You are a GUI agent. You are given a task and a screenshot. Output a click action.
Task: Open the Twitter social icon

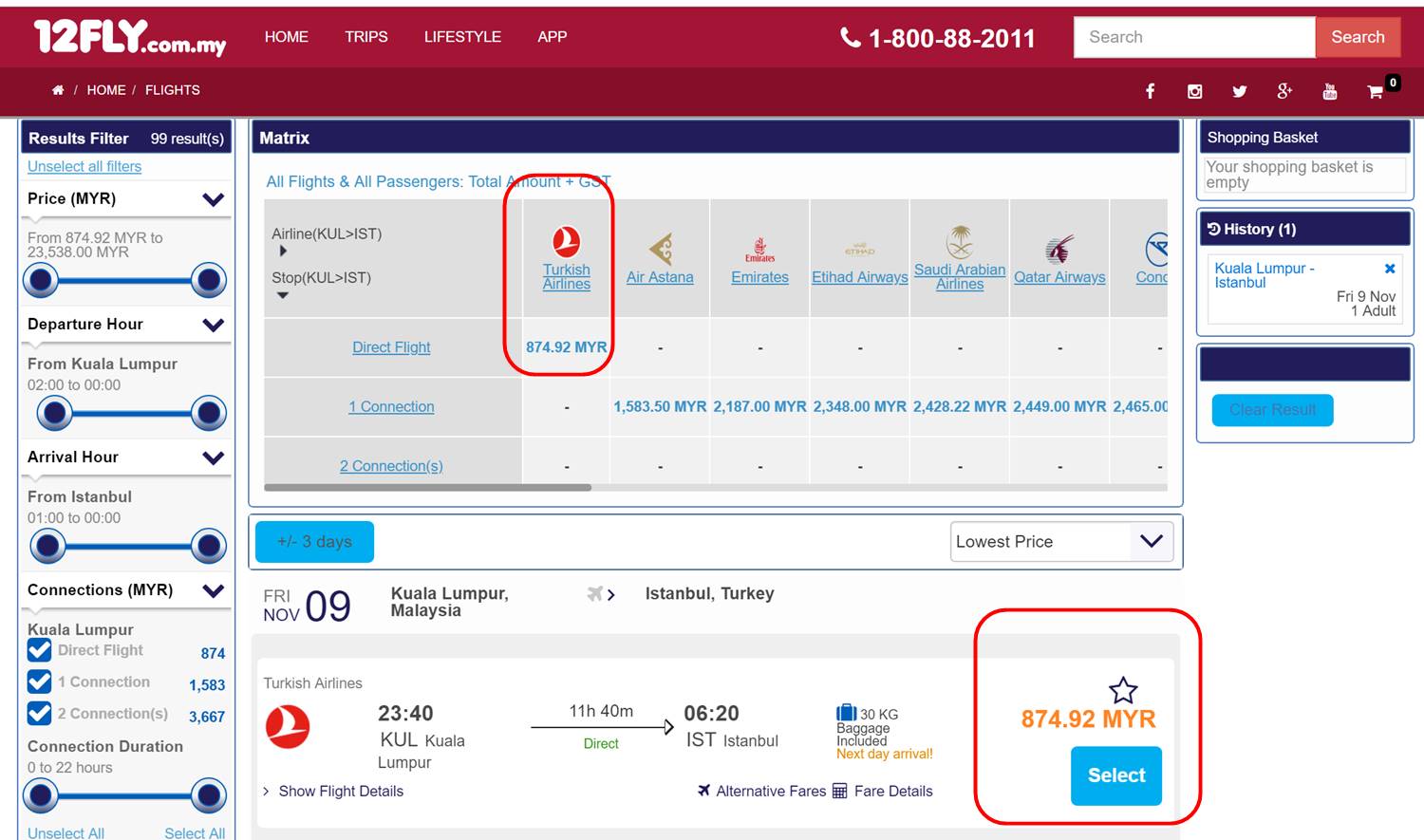point(1239,91)
